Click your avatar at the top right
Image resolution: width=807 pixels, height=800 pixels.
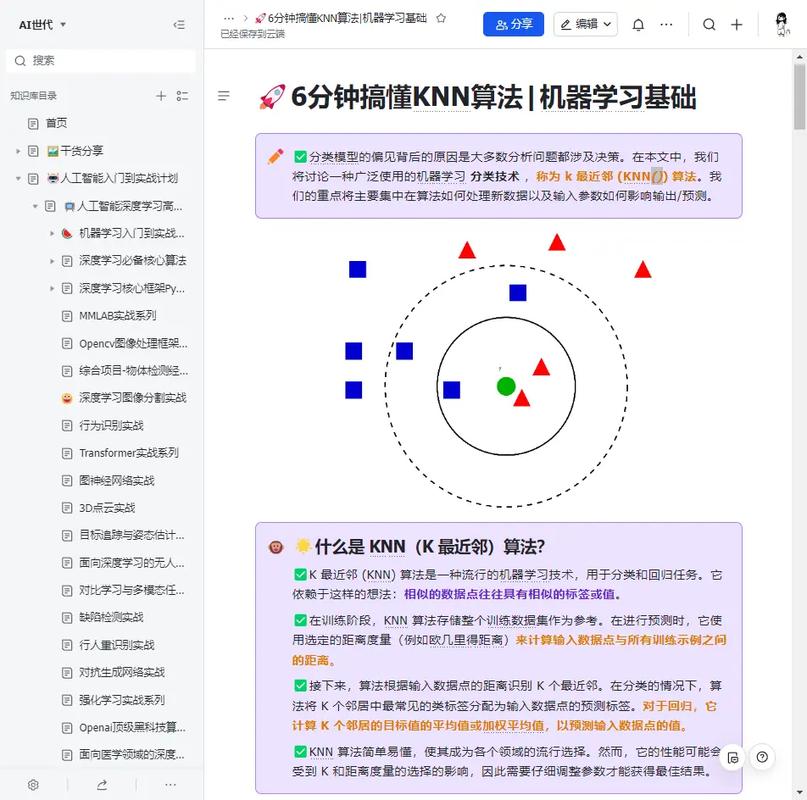pos(782,25)
